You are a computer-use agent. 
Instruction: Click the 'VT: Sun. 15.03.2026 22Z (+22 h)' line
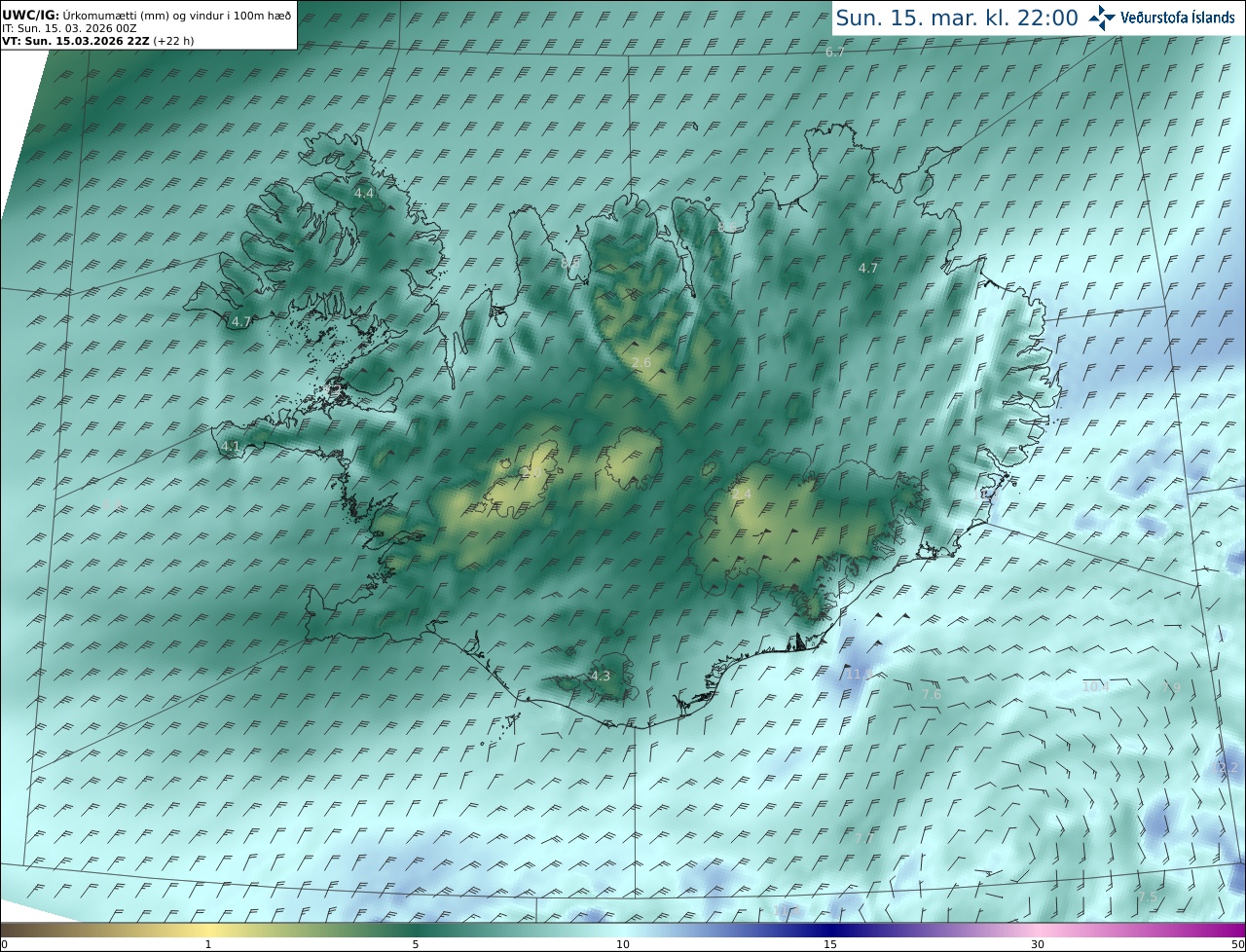[x=98, y=41]
